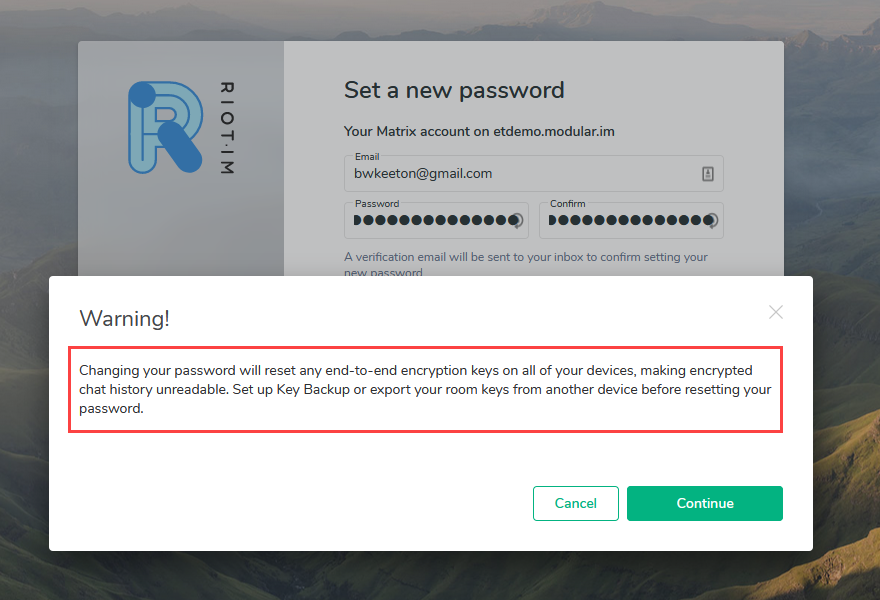The image size is (880, 600).
Task: Click the small "Password" field label
Action: (x=376, y=204)
